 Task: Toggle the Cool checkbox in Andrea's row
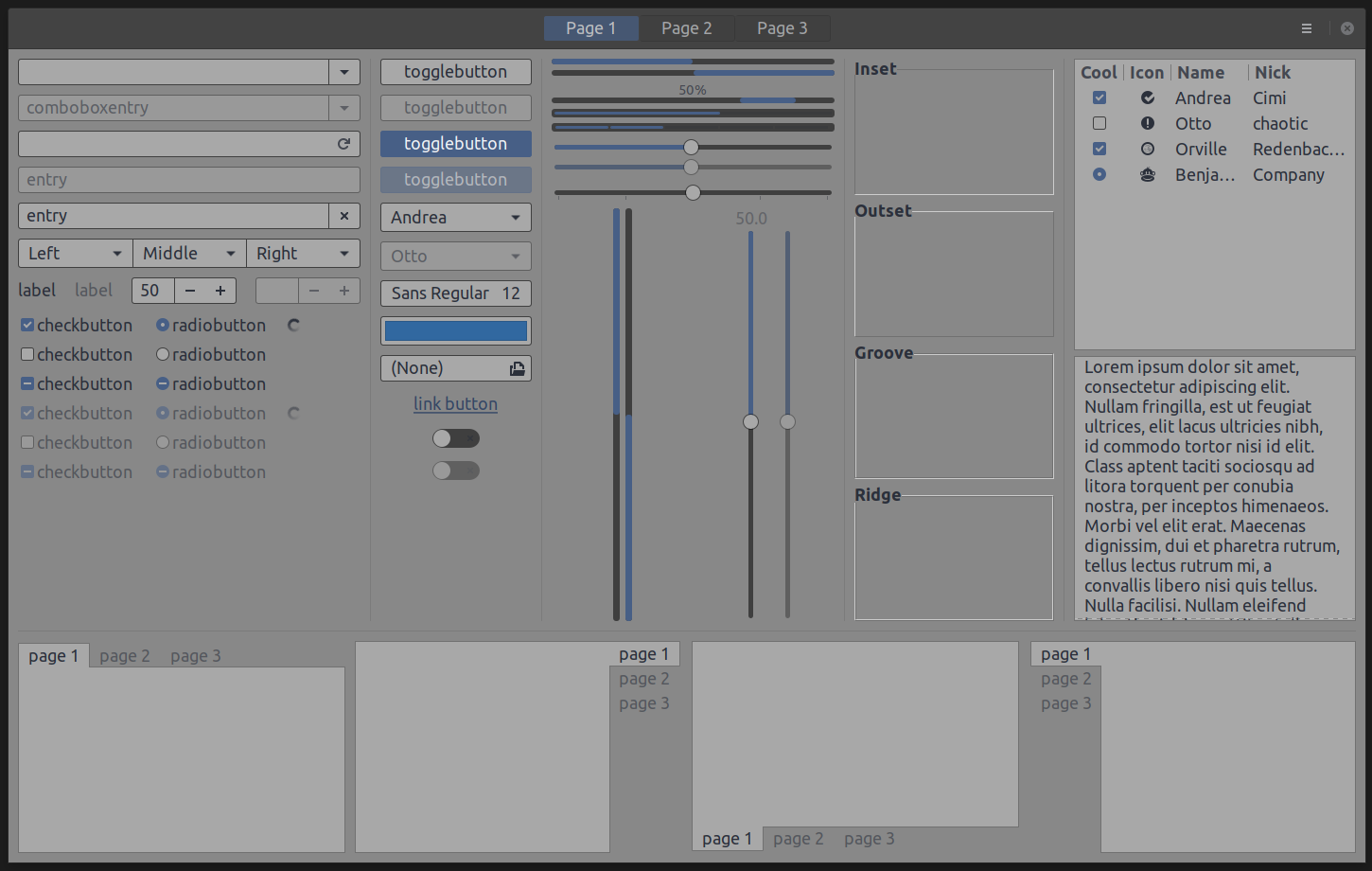click(x=1099, y=98)
